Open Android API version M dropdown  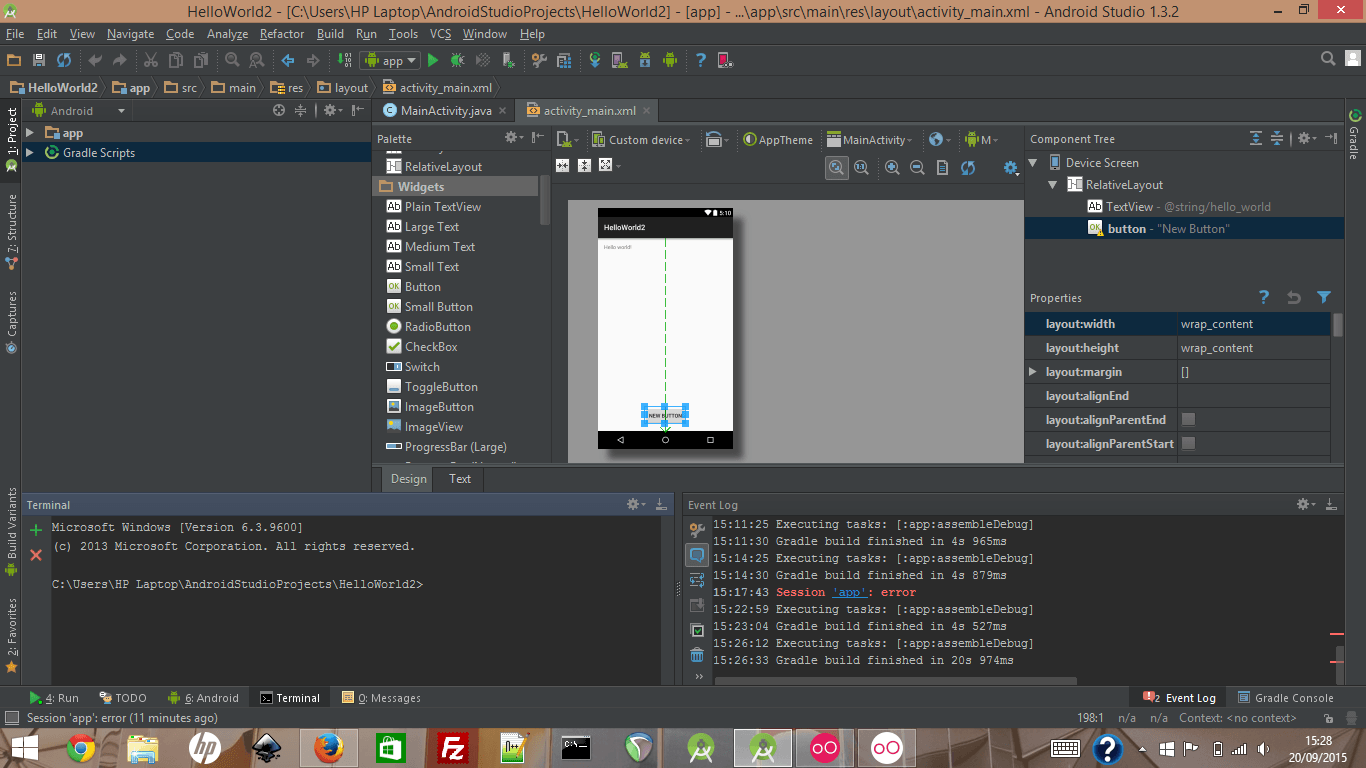pyautogui.click(x=982, y=139)
